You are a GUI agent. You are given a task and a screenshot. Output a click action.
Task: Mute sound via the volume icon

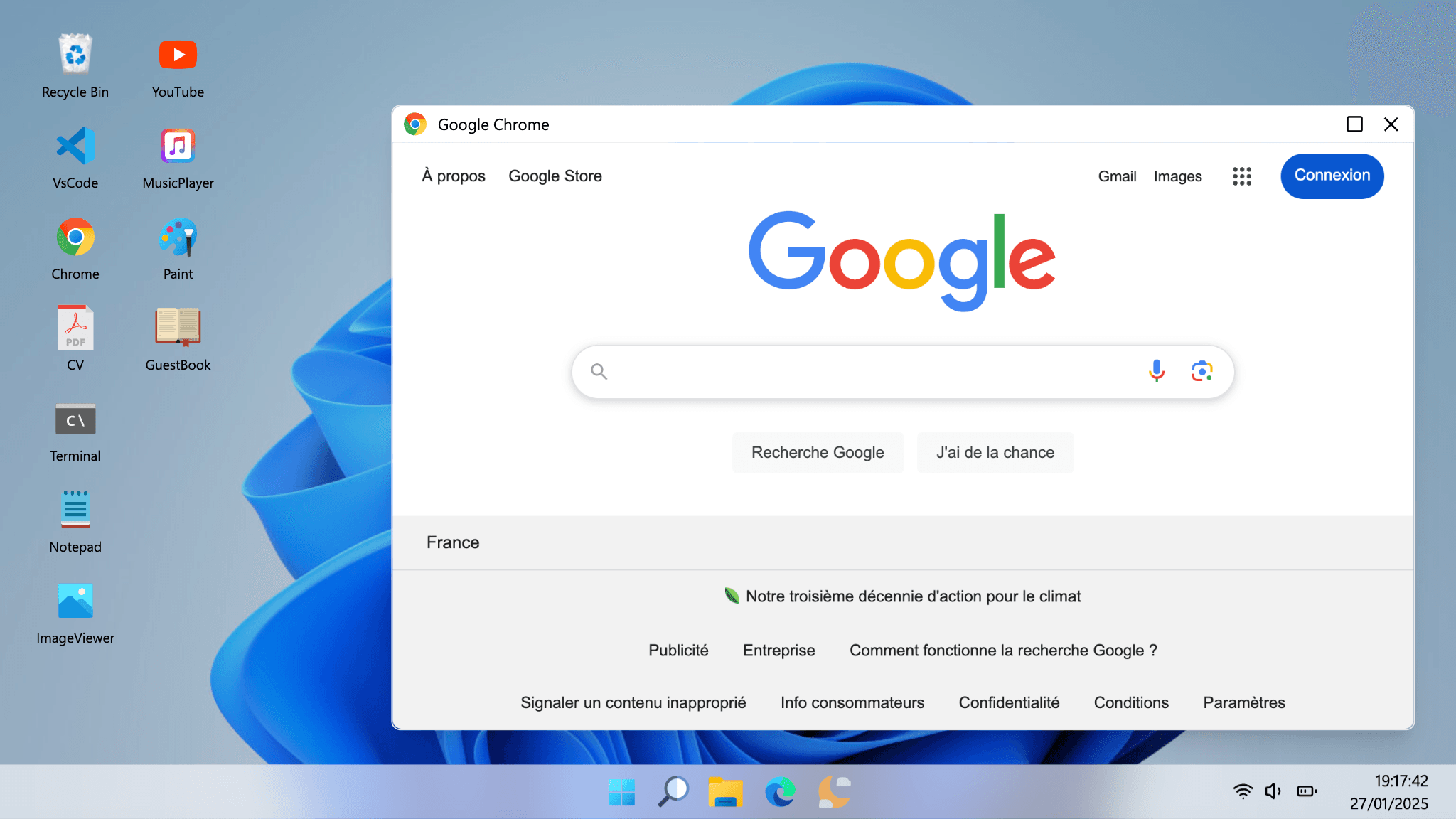click(x=1273, y=791)
